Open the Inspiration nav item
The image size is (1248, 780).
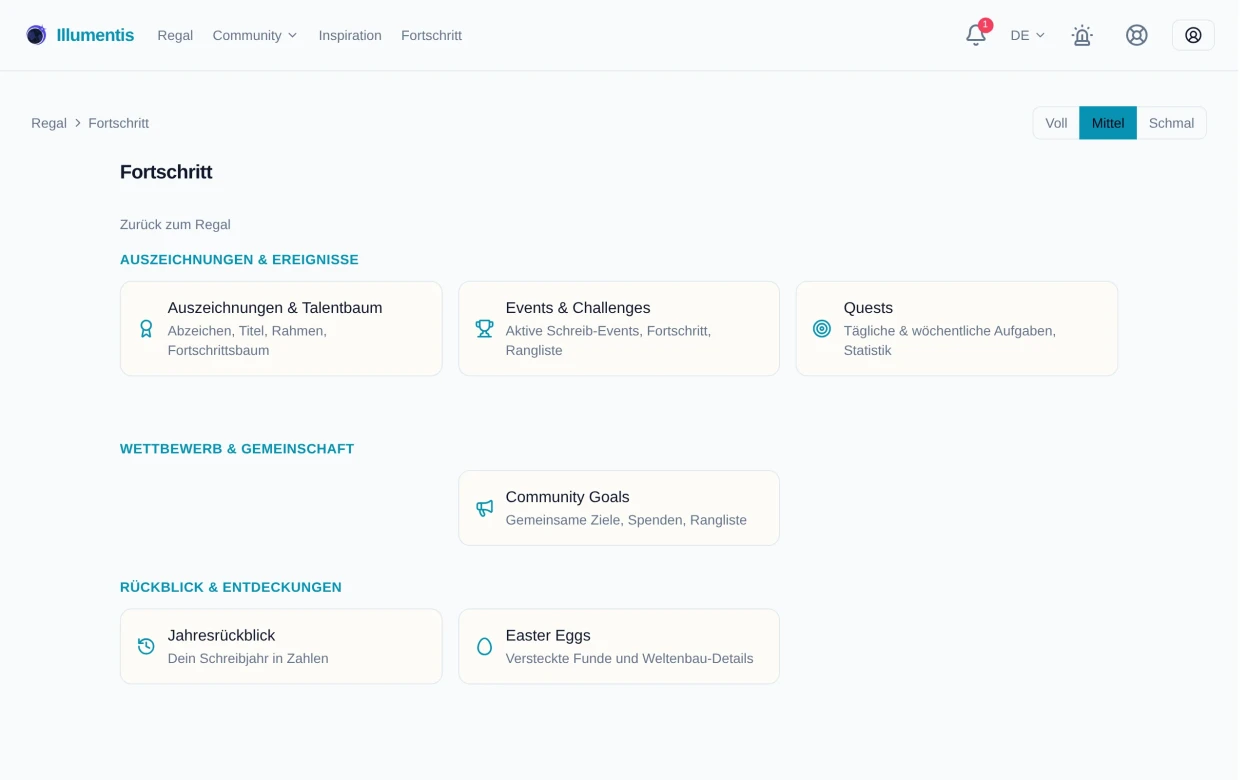tap(350, 35)
